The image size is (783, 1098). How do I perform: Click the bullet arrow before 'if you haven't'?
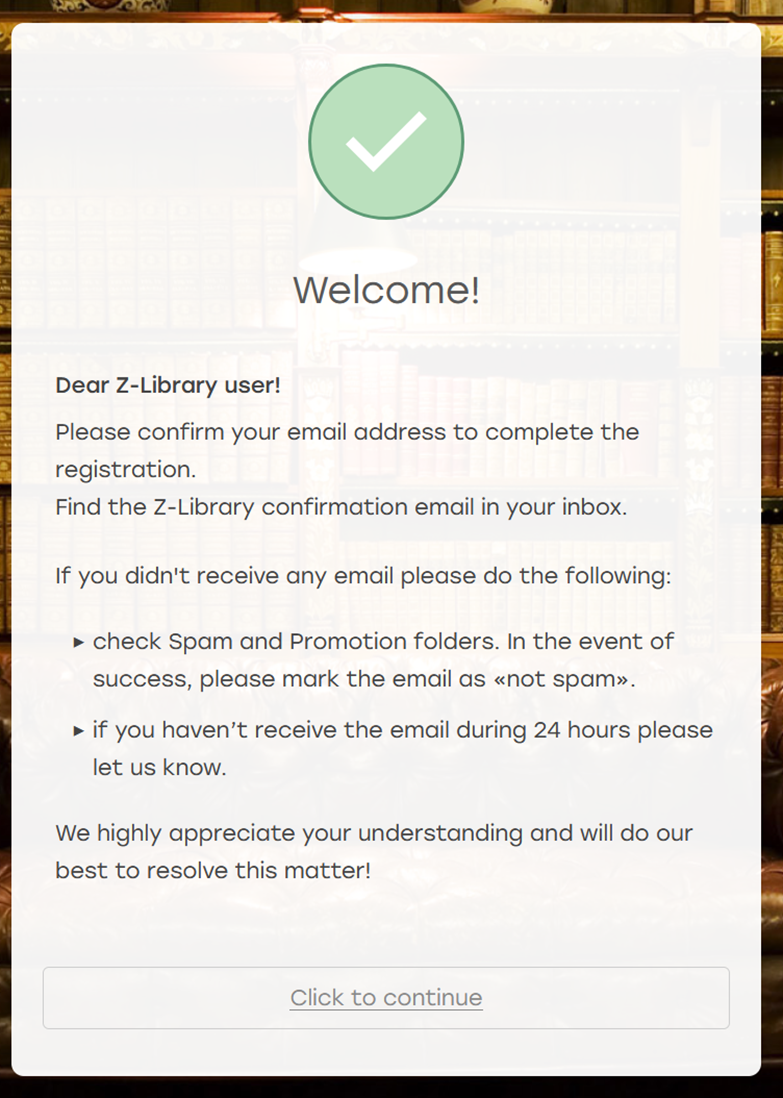78,731
